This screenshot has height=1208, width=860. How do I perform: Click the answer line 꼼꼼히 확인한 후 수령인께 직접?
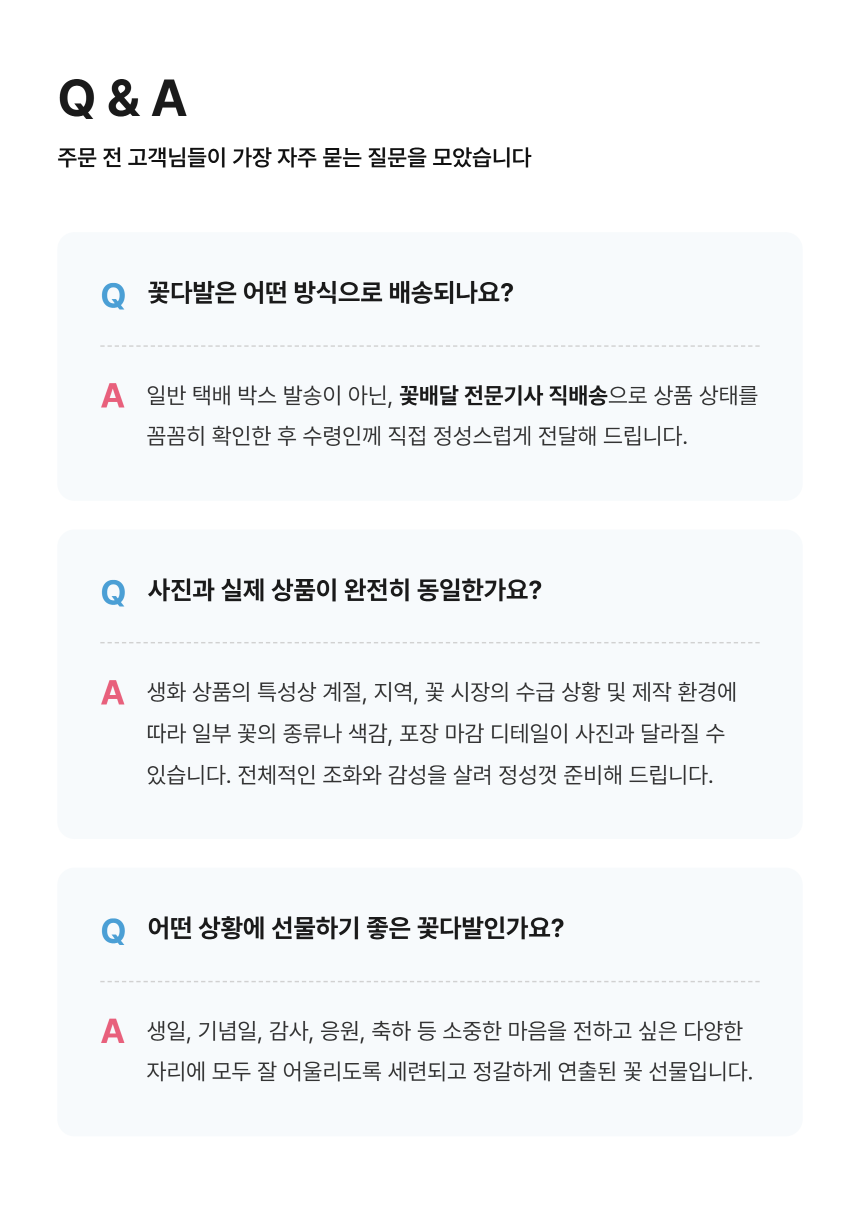[417, 437]
